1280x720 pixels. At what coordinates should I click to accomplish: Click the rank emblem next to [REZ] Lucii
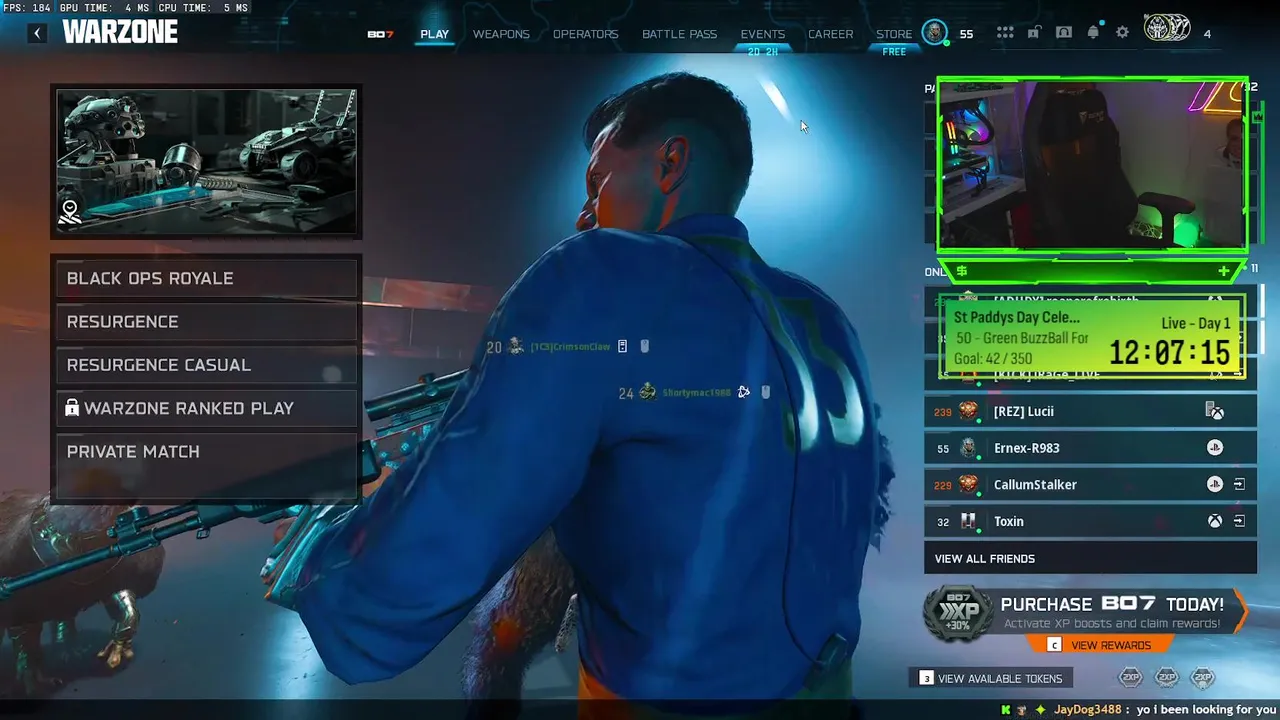click(968, 411)
